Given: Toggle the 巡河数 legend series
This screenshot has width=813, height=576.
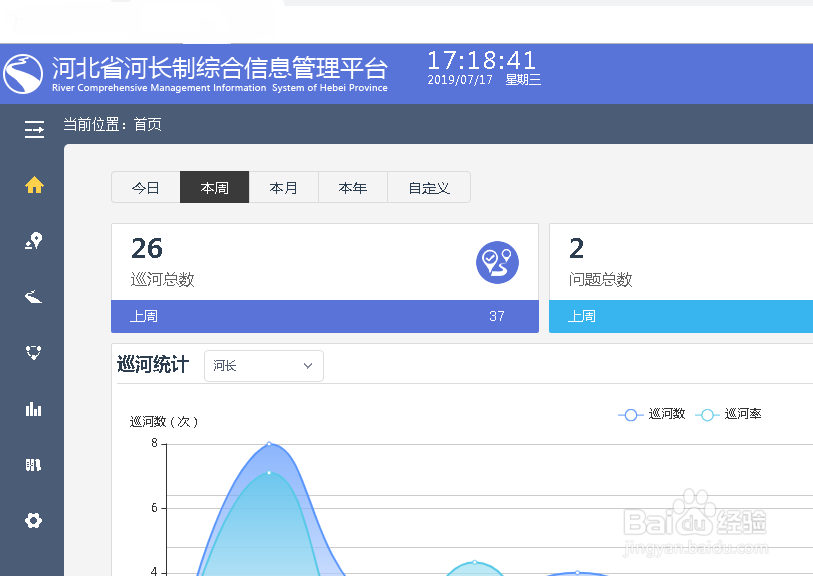Looking at the screenshot, I should (x=652, y=414).
